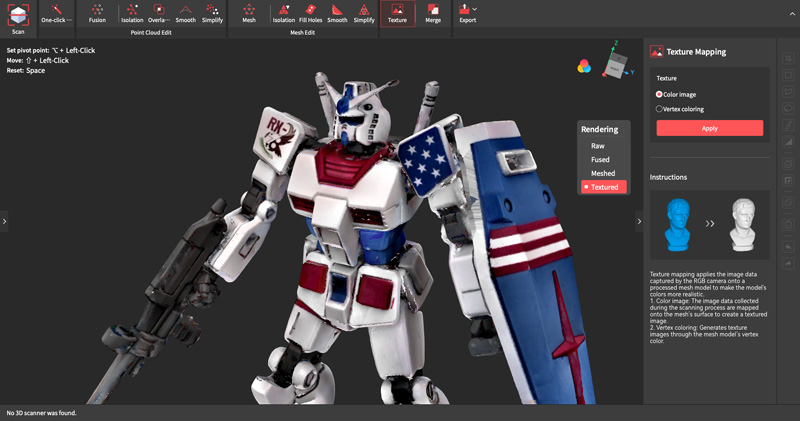Viewport: 800px width, 421px height.
Task: Expand the left side panel arrow
Action: (4, 221)
